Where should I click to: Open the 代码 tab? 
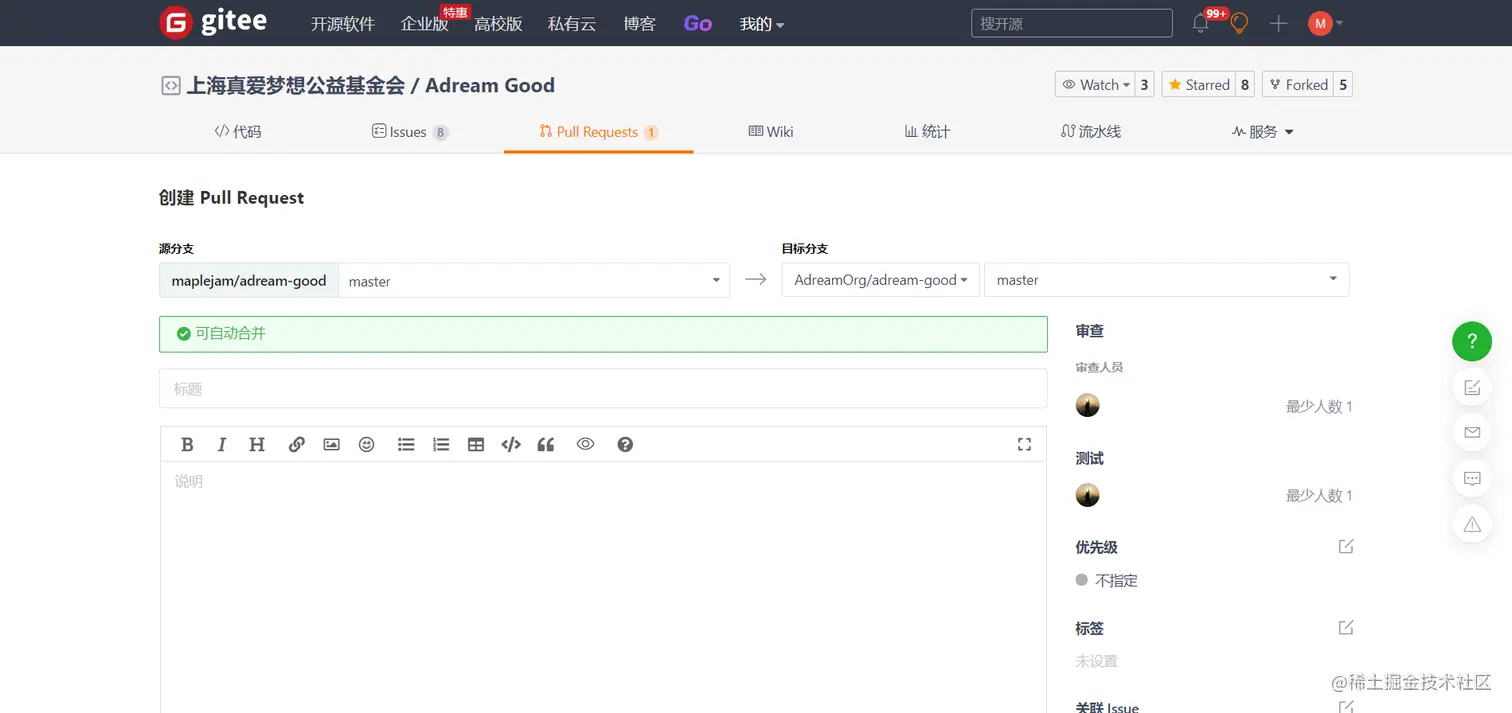(x=238, y=132)
